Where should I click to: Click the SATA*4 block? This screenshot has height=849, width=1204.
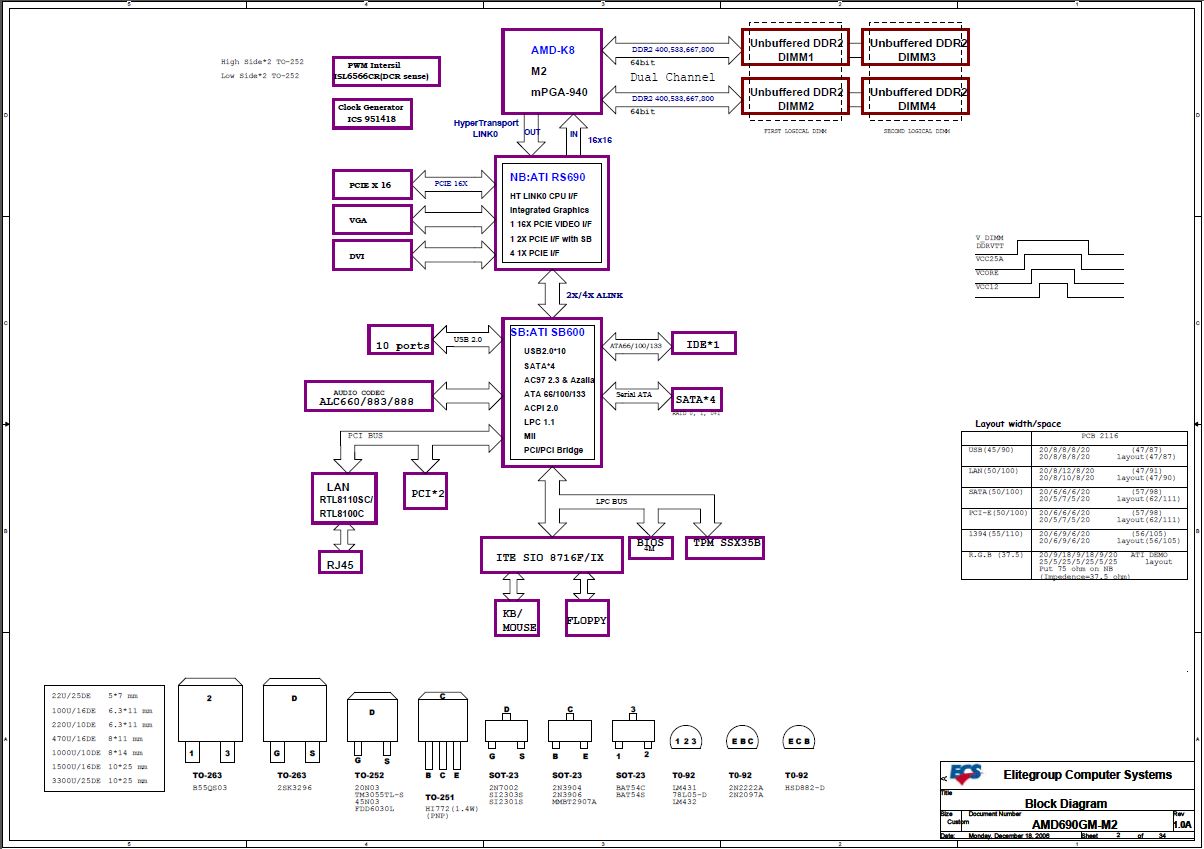click(x=697, y=399)
